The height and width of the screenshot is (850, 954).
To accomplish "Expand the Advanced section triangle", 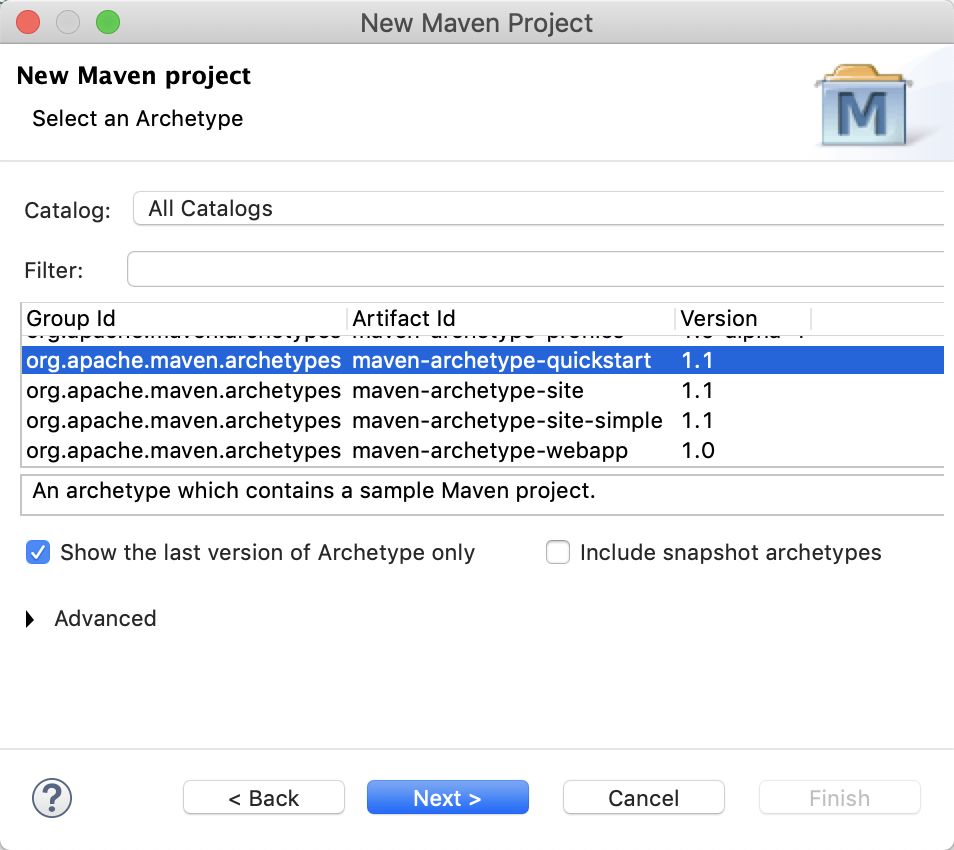I will click(x=30, y=619).
